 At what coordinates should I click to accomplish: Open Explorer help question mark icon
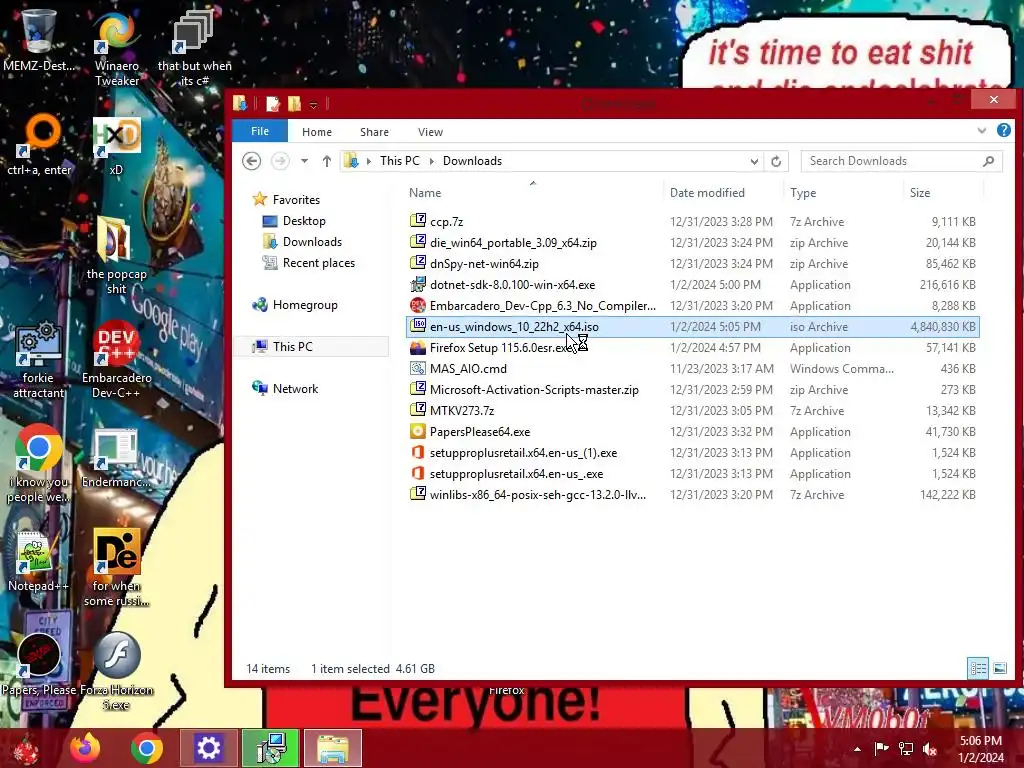(1004, 130)
